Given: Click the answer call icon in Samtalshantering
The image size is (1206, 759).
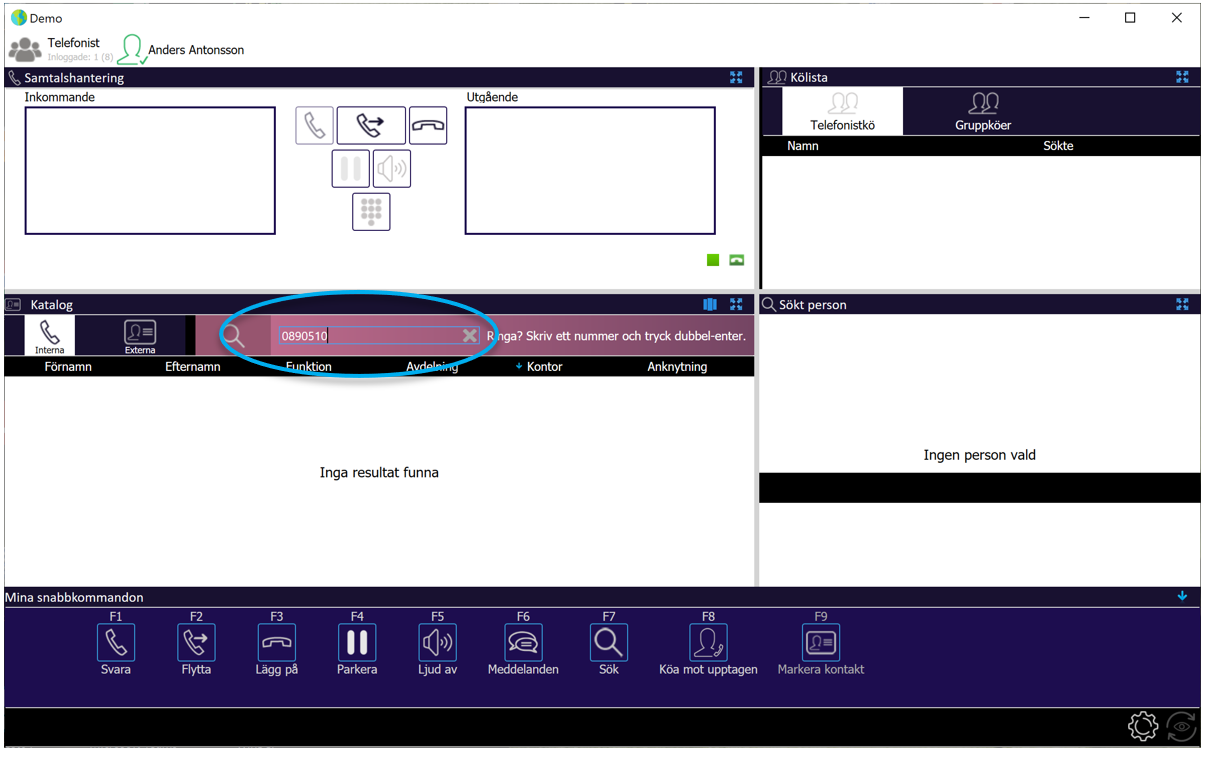Looking at the screenshot, I should 314,126.
